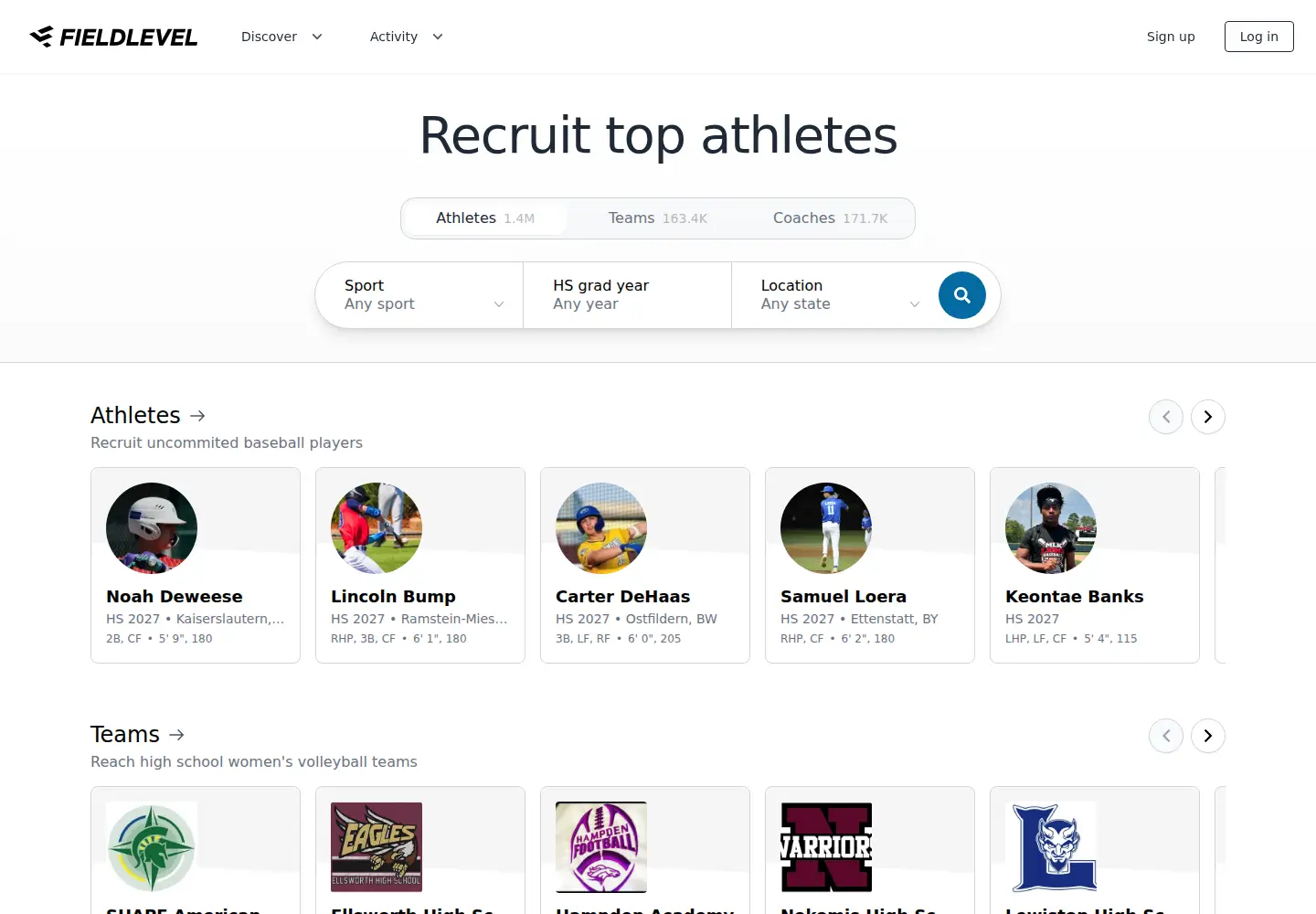Switch to the Teams tab
Image resolution: width=1316 pixels, height=914 pixels.
click(x=658, y=218)
